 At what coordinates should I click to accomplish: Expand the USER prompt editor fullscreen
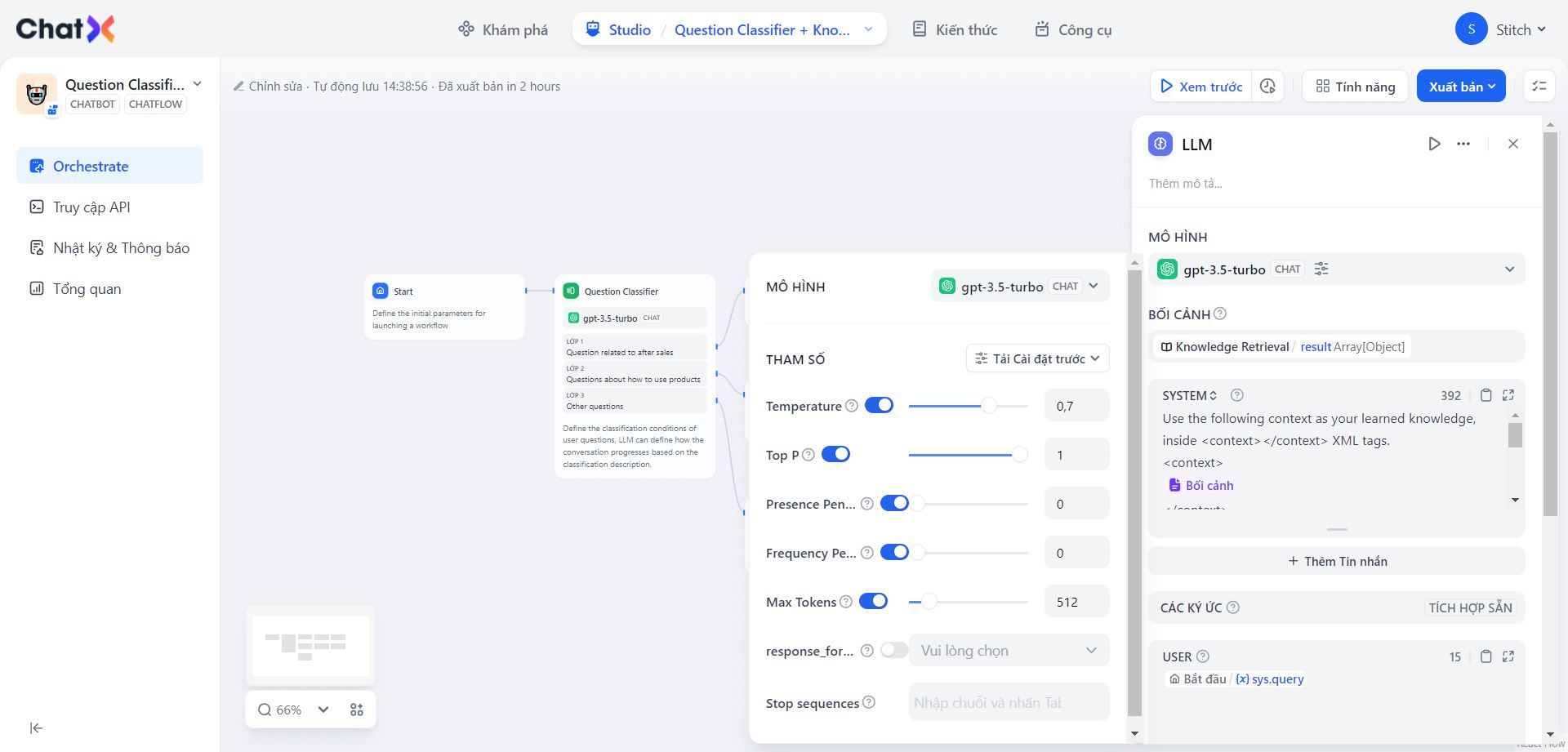(x=1508, y=656)
